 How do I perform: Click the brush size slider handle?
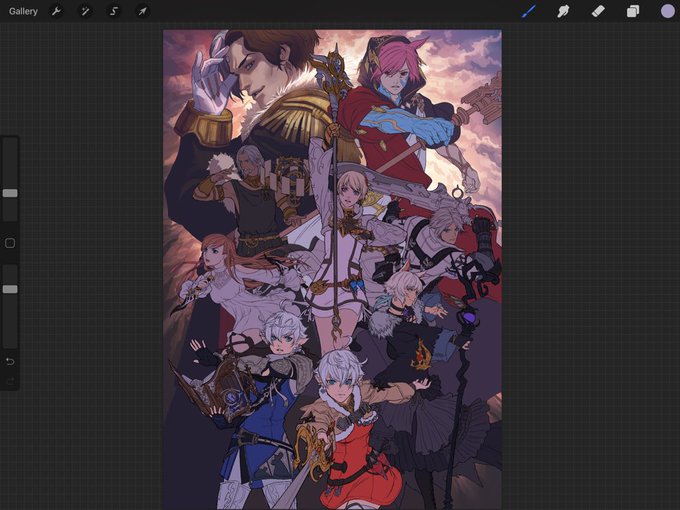[x=10, y=193]
